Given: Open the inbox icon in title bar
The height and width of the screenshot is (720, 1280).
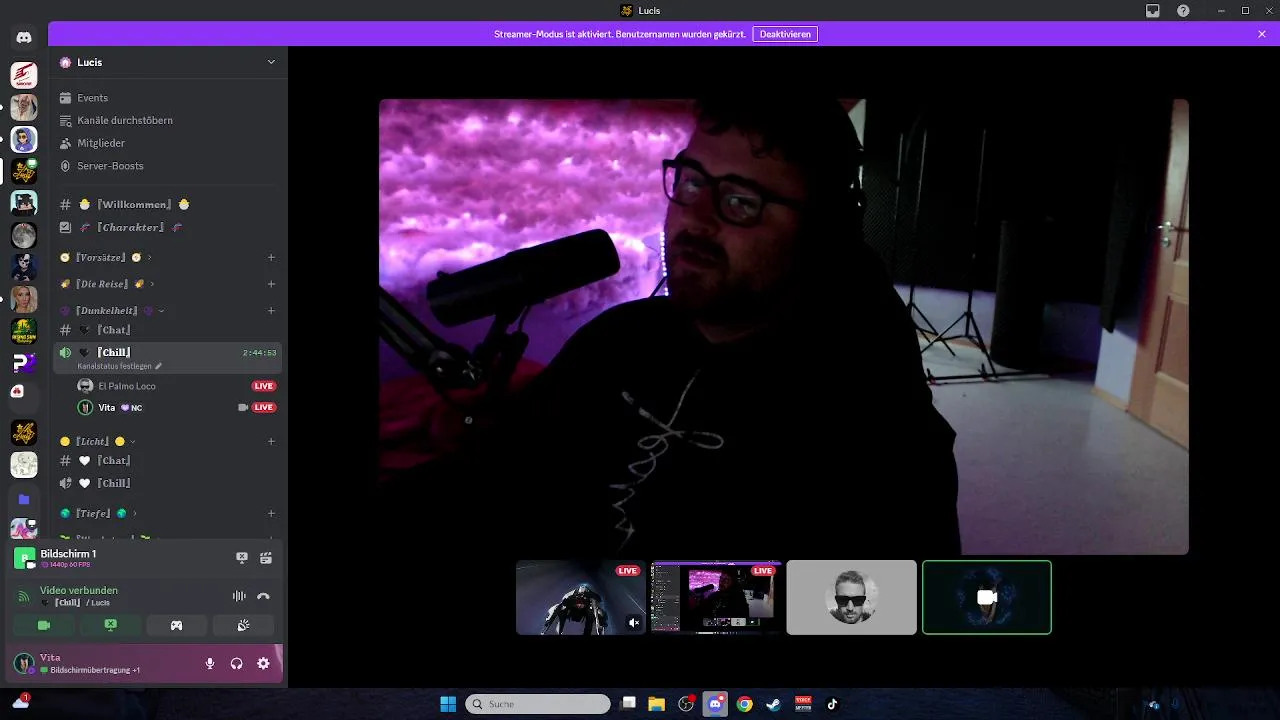Looking at the screenshot, I should (1153, 11).
